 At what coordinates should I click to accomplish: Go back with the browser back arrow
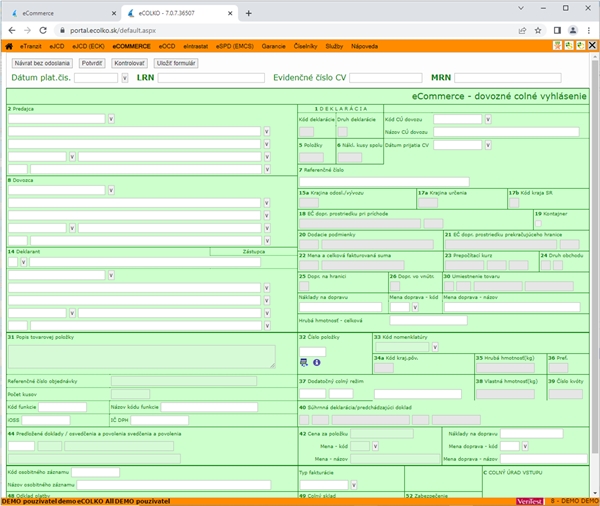12,30
